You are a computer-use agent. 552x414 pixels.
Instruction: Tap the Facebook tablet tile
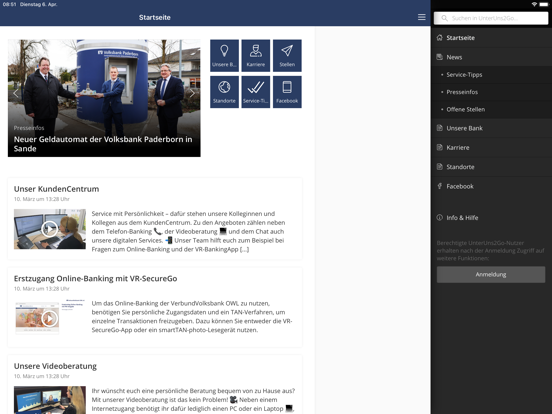287,92
